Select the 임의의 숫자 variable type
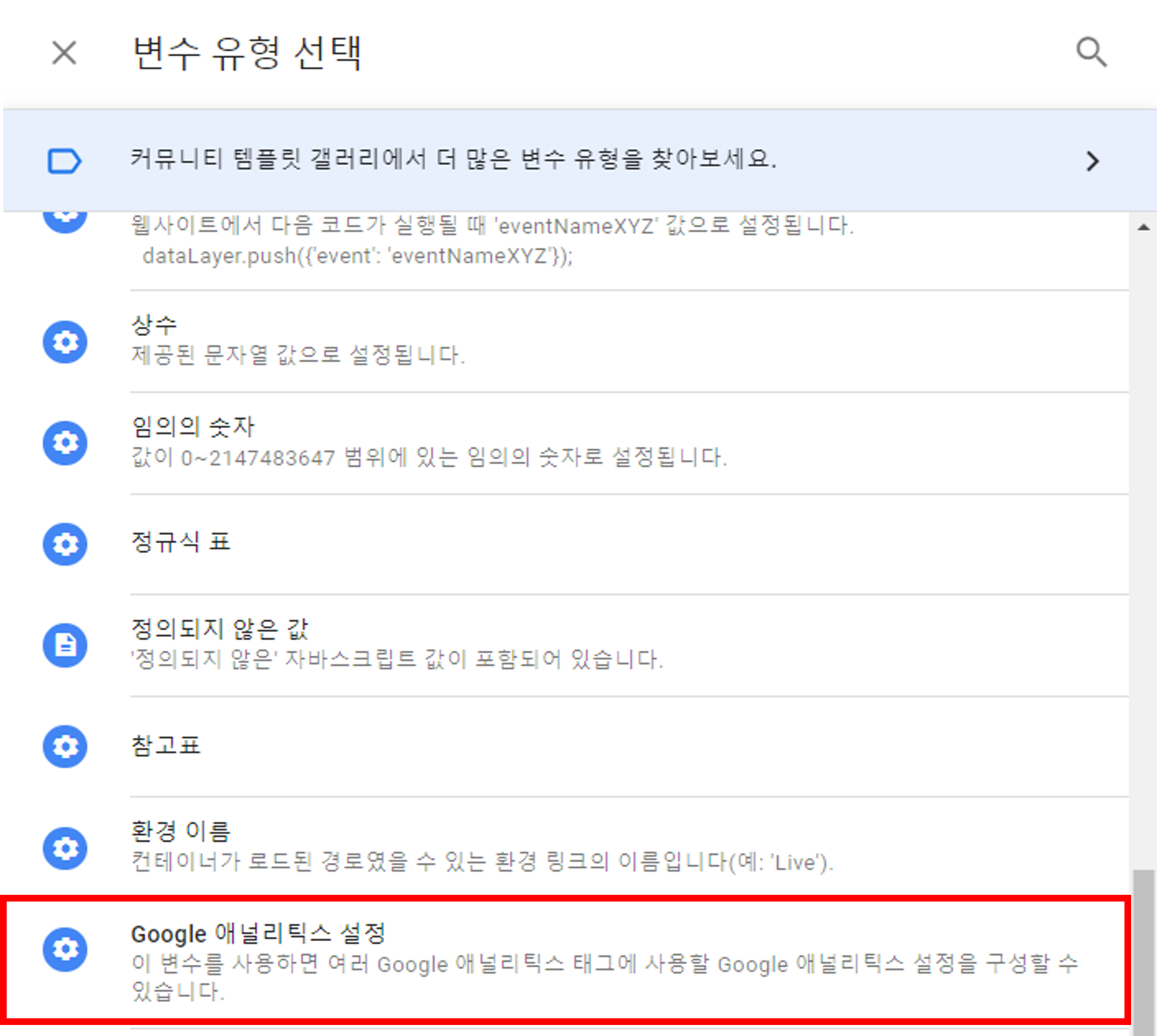The height and width of the screenshot is (1036, 1157). click(193, 427)
